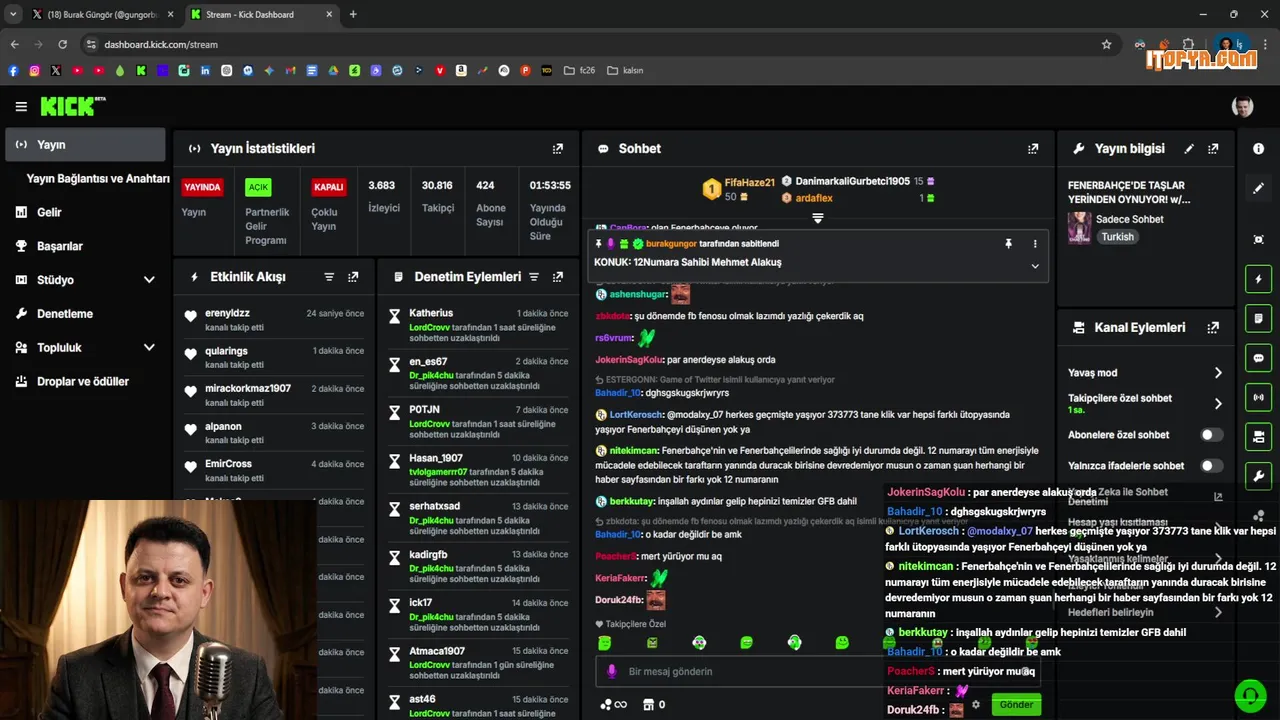This screenshot has width=1280, height=720.
Task: Toggle the broadcast signal widget in right sidebar
Action: click(x=1259, y=397)
